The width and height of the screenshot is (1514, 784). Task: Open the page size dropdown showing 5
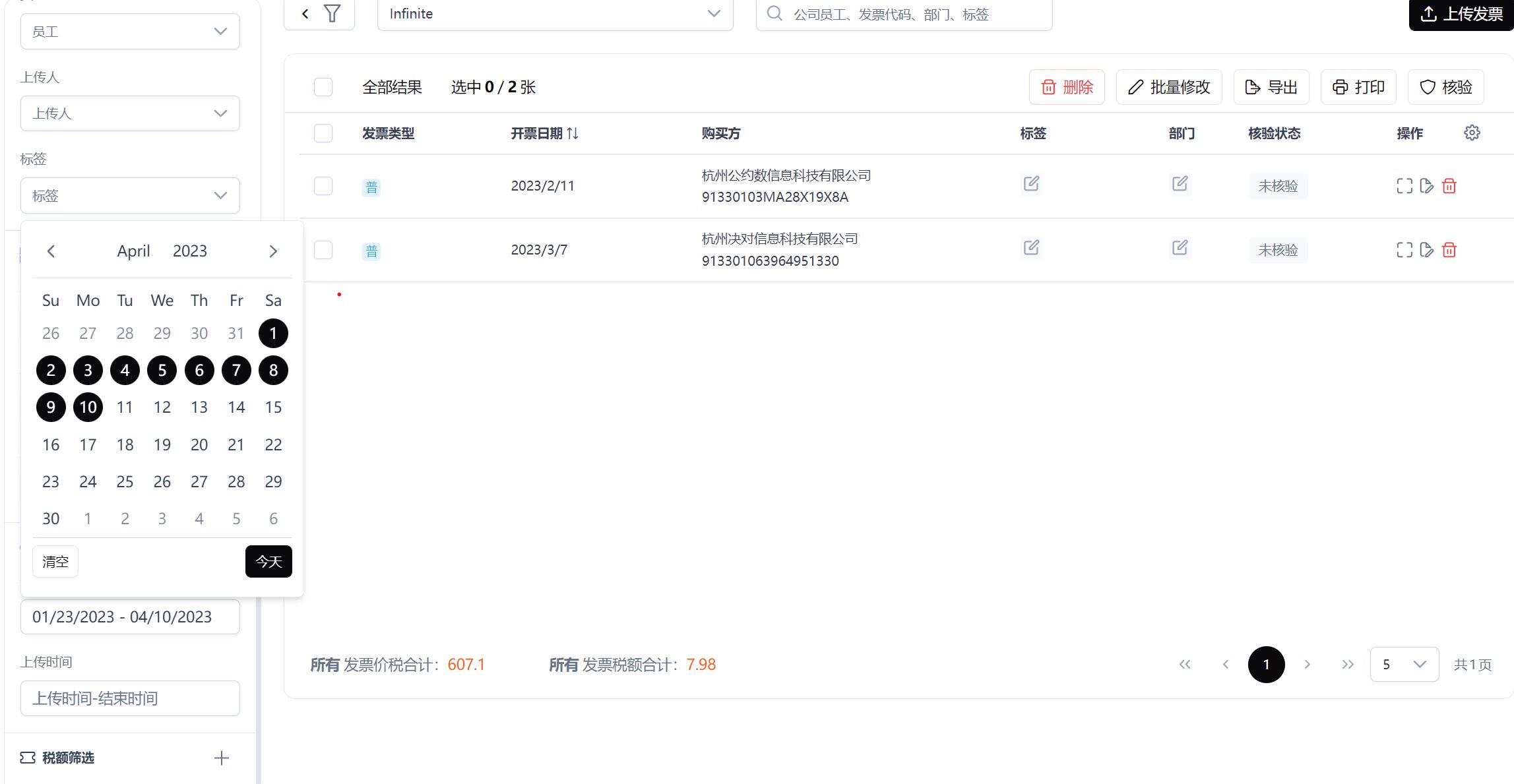coord(1404,665)
